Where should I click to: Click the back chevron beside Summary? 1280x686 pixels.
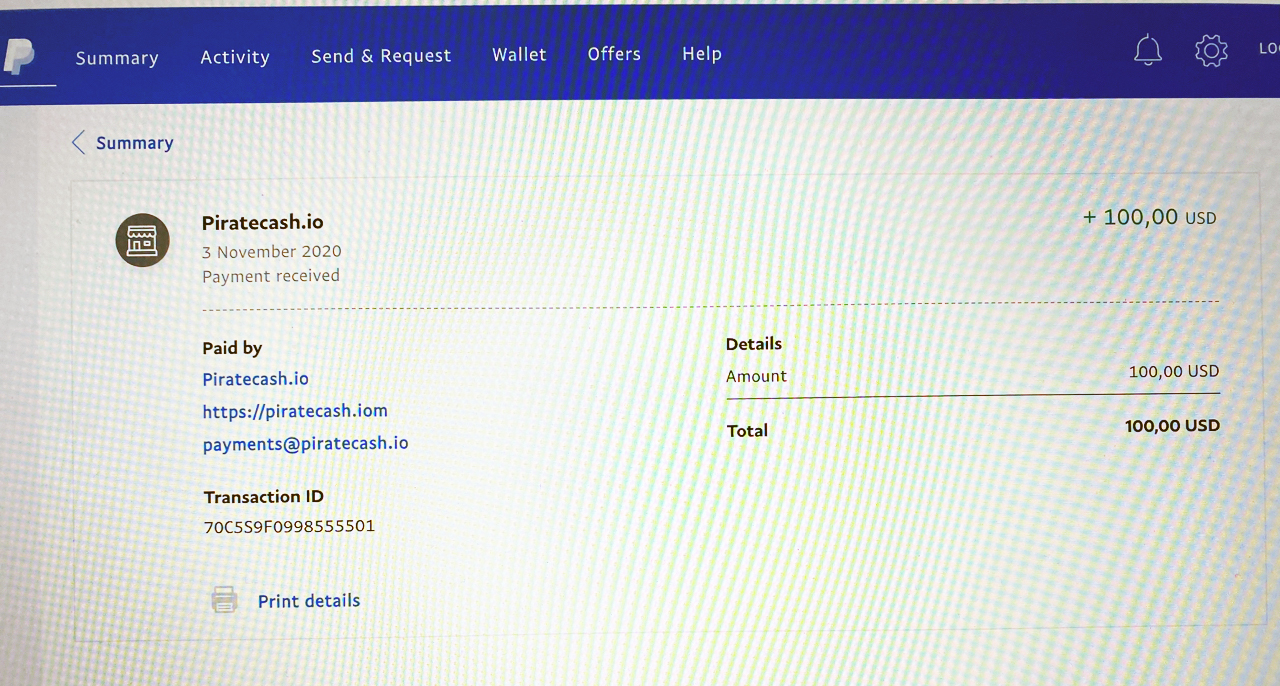[78, 142]
